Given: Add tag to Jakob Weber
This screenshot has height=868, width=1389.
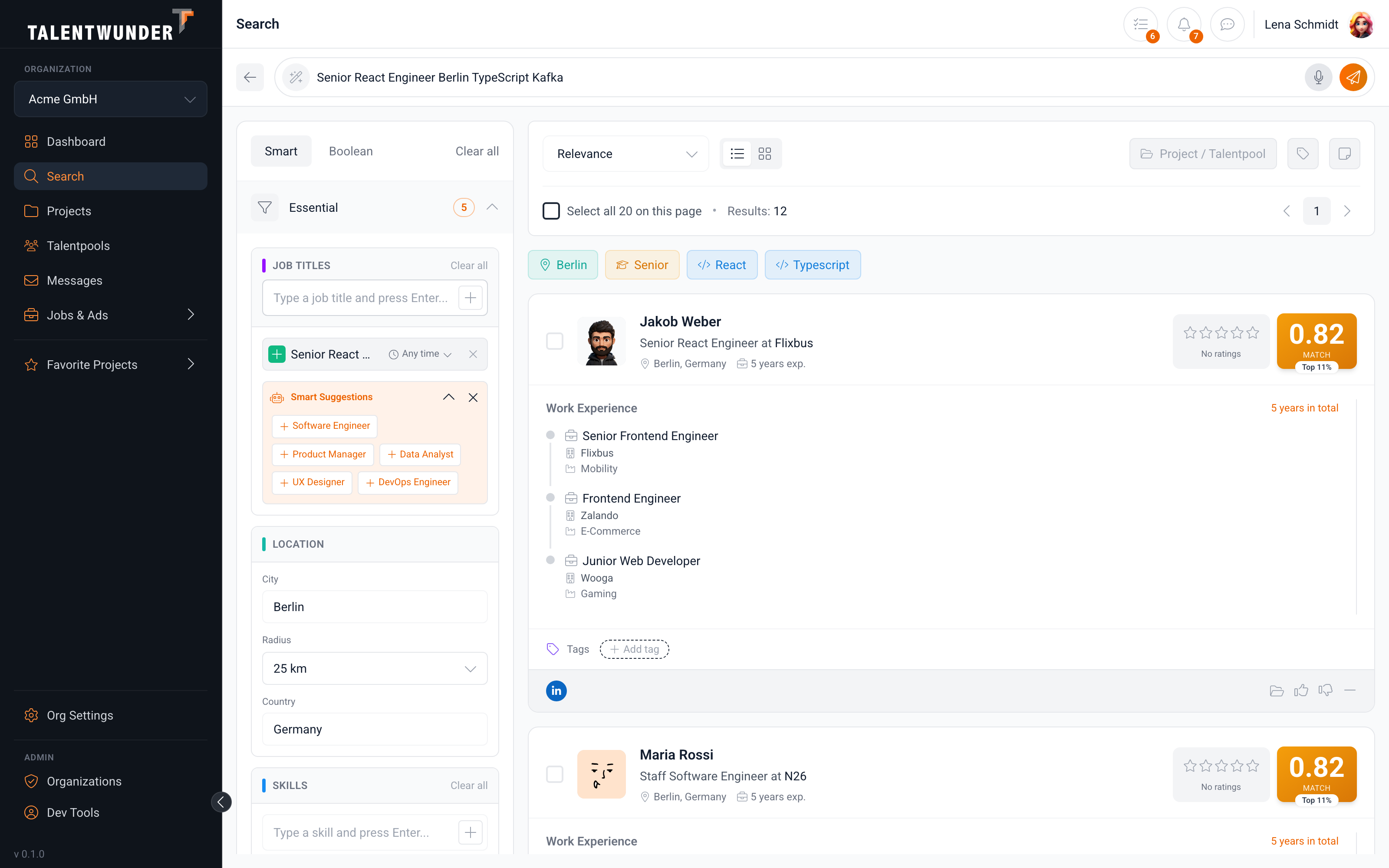Looking at the screenshot, I should [x=634, y=649].
